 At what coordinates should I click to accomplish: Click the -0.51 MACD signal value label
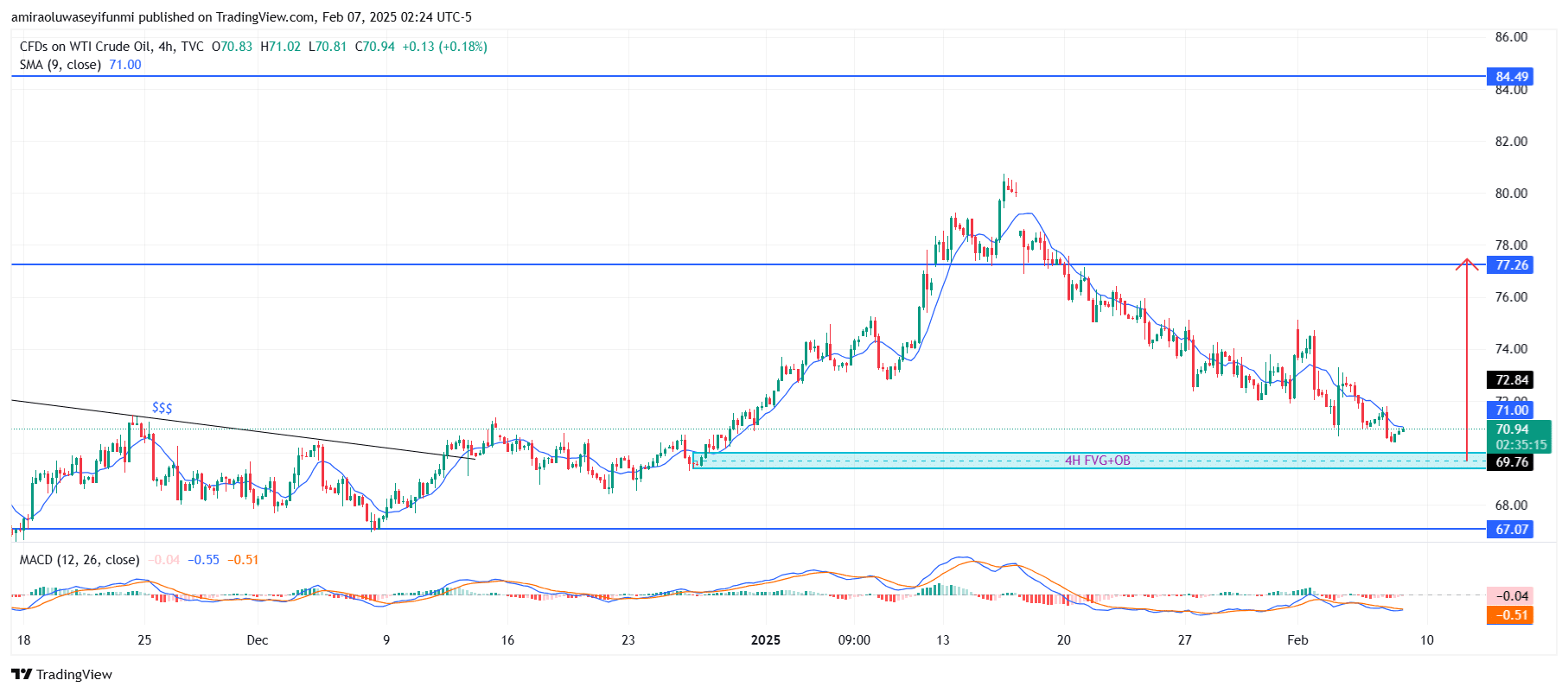click(1509, 615)
